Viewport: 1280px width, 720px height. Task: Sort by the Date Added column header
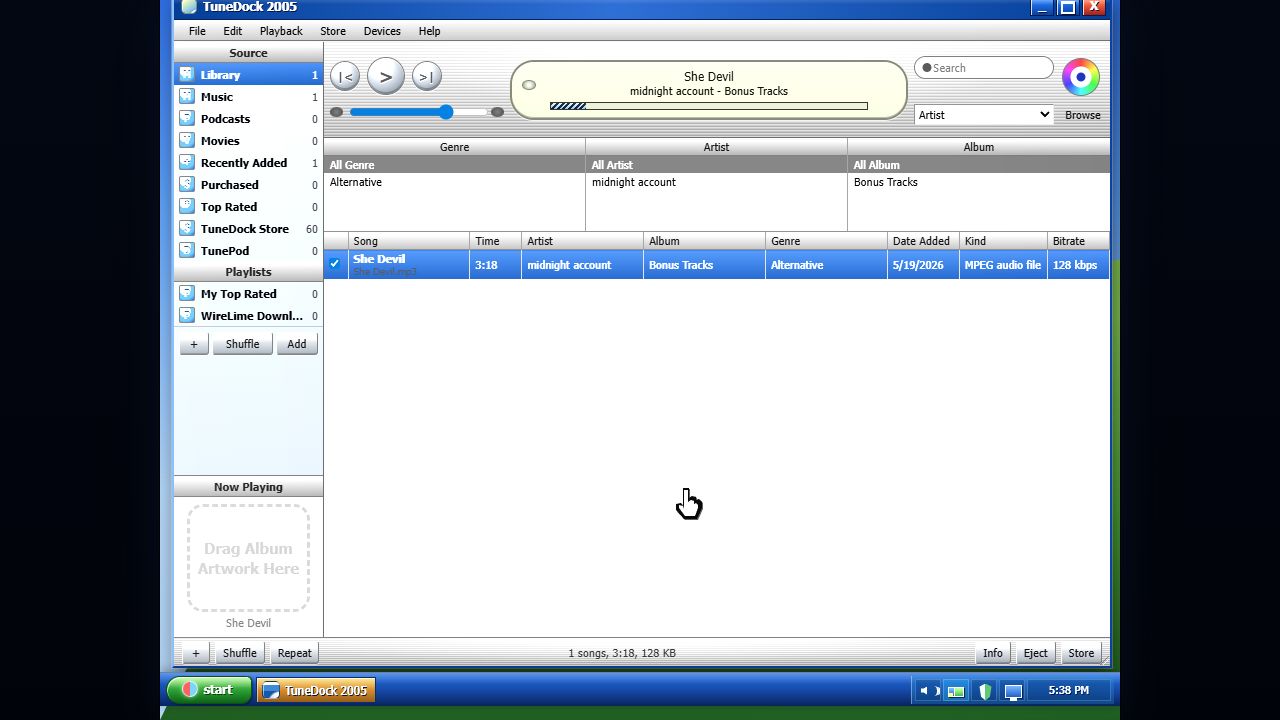point(923,241)
